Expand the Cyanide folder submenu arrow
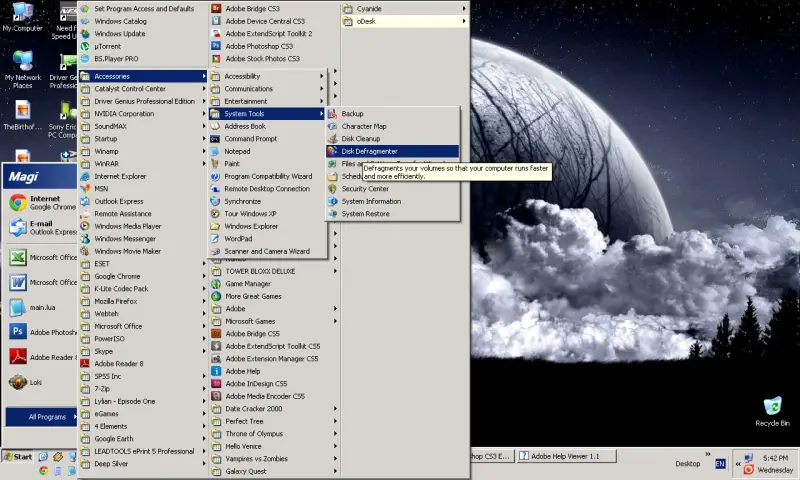 464,9
